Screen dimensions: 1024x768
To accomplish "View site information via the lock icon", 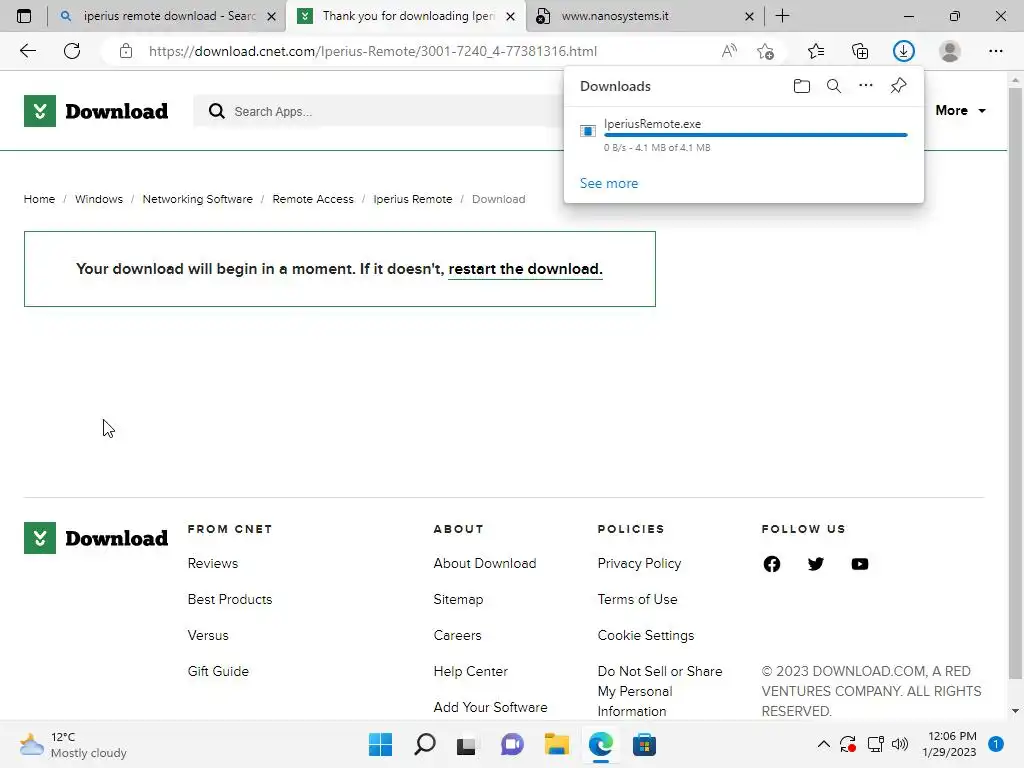I will click(x=126, y=51).
